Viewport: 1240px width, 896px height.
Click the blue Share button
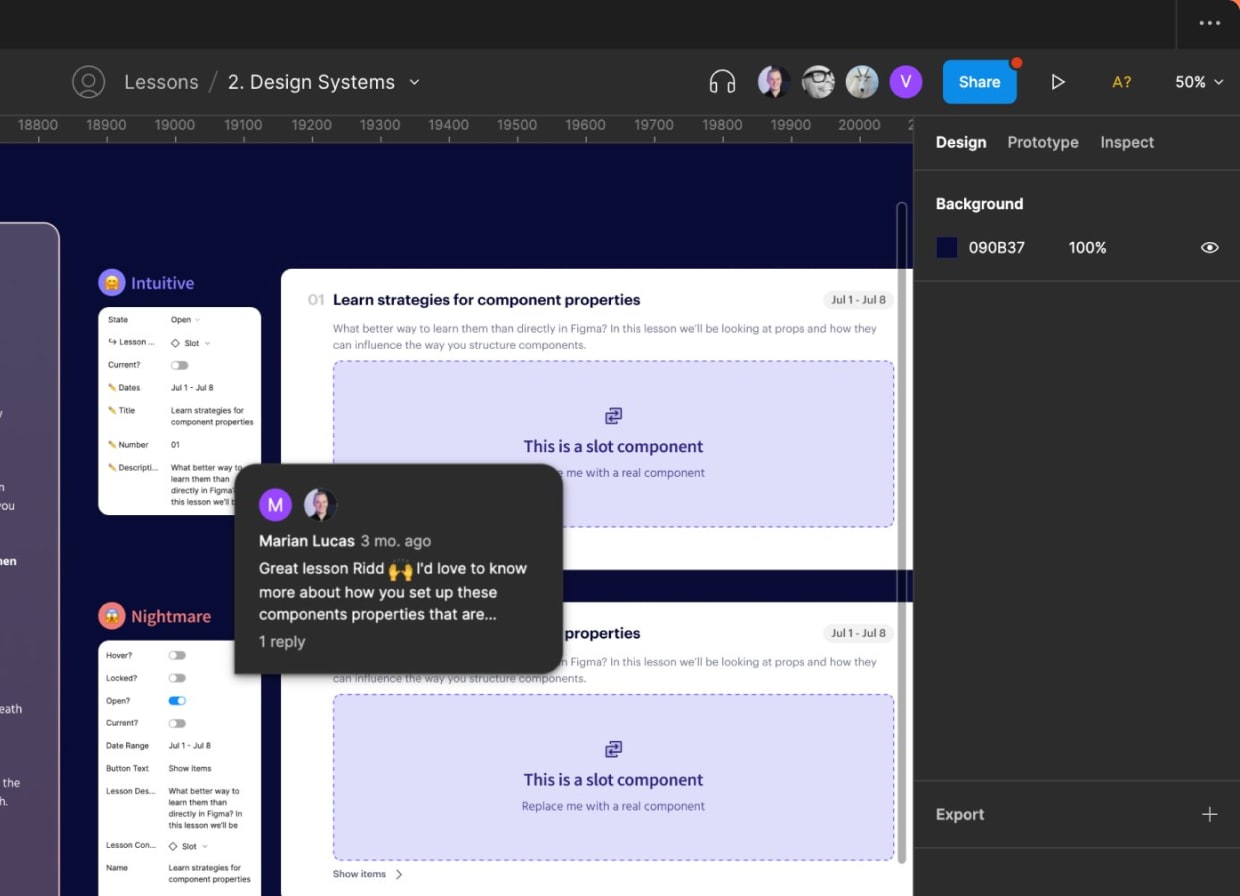tap(979, 82)
